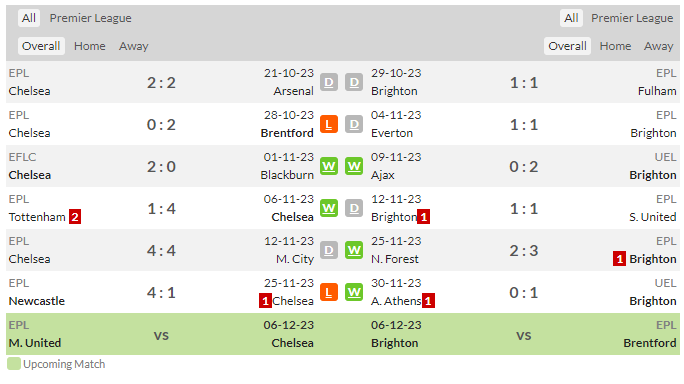Open the N. Forest 2:3 Brighton score
This screenshot has height=384, width=684.
524,250
